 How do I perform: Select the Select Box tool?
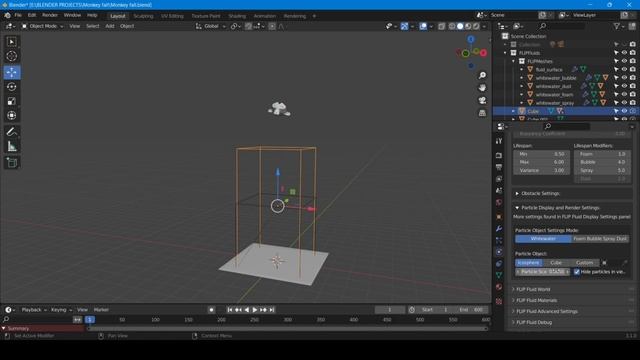coord(12,42)
